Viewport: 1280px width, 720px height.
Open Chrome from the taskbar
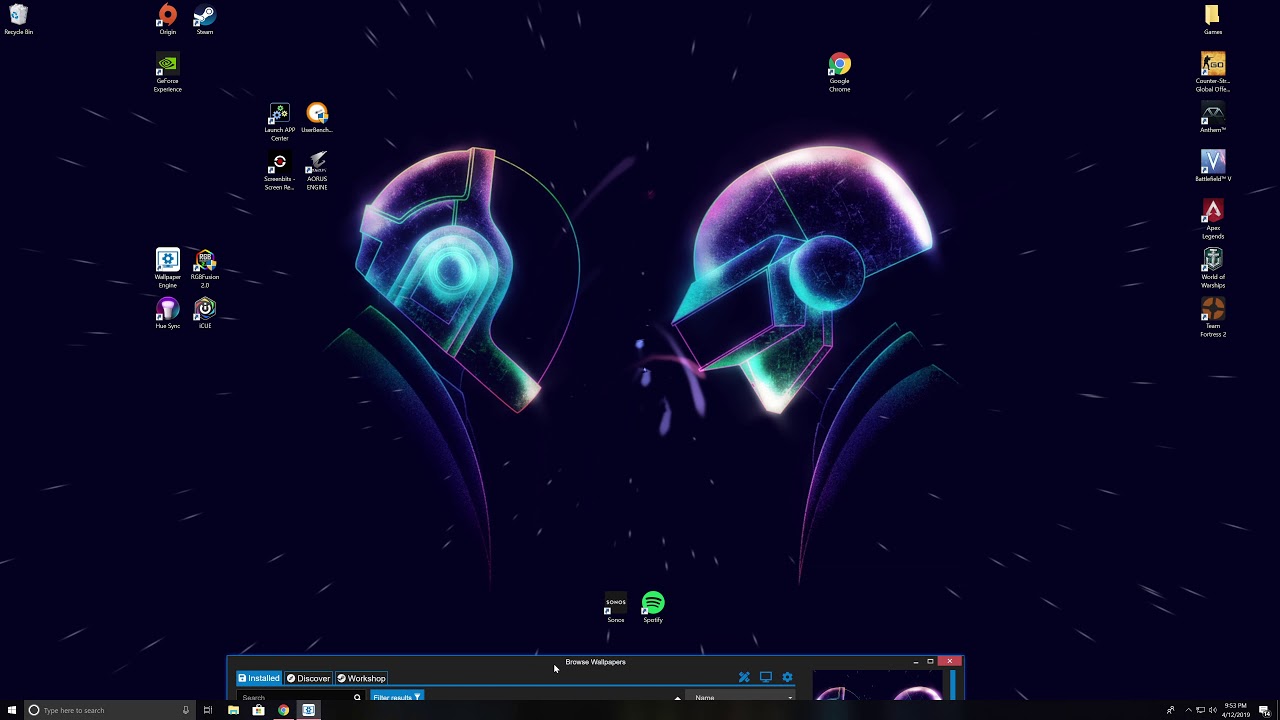click(283, 710)
